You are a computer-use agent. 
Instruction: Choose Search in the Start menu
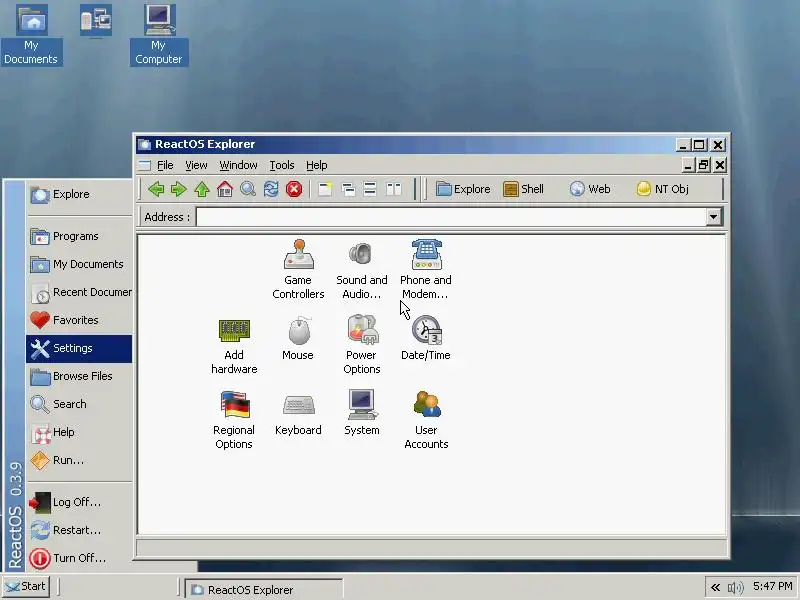click(x=79, y=405)
